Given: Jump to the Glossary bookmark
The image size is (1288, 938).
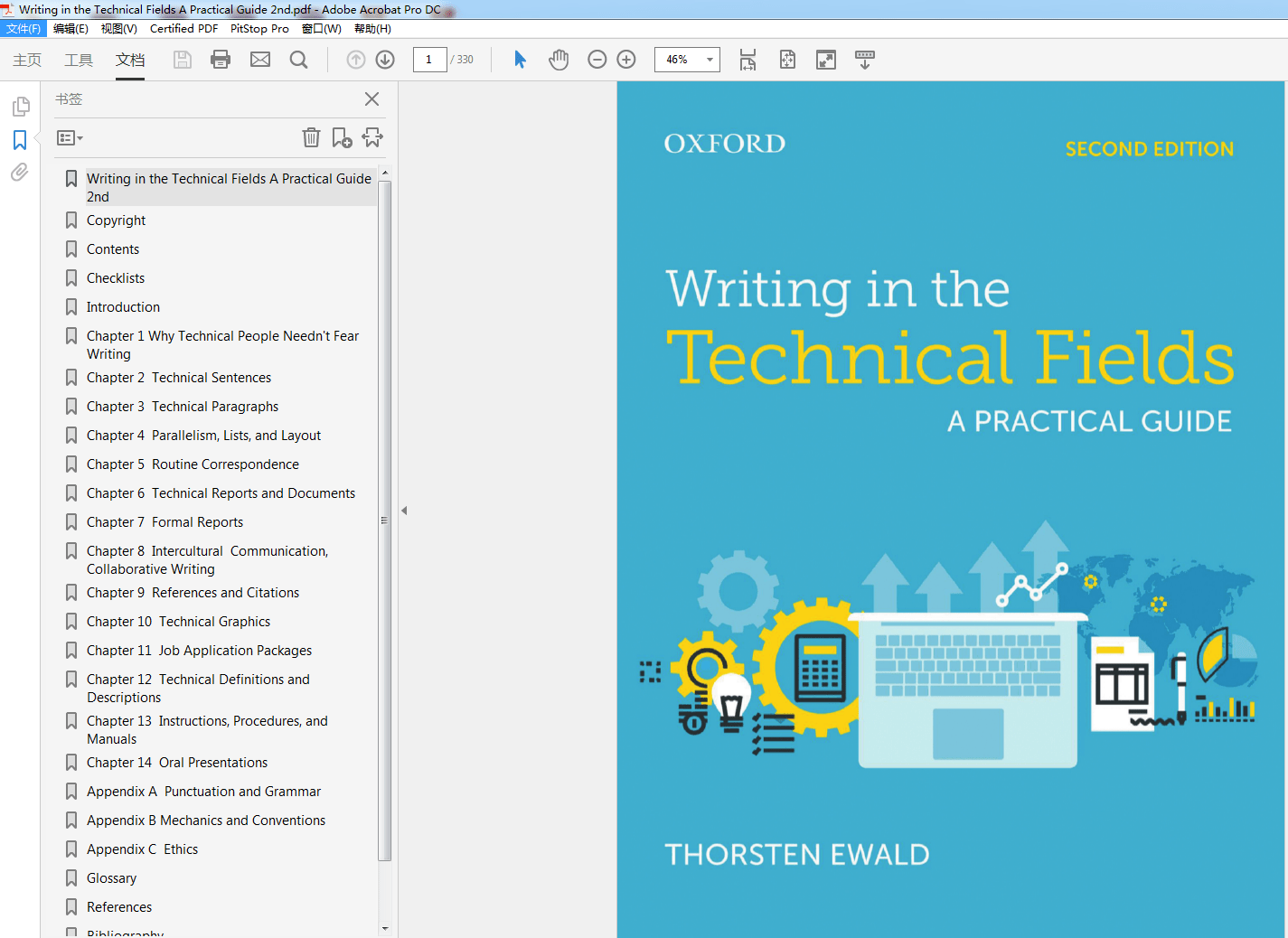Looking at the screenshot, I should (x=112, y=877).
